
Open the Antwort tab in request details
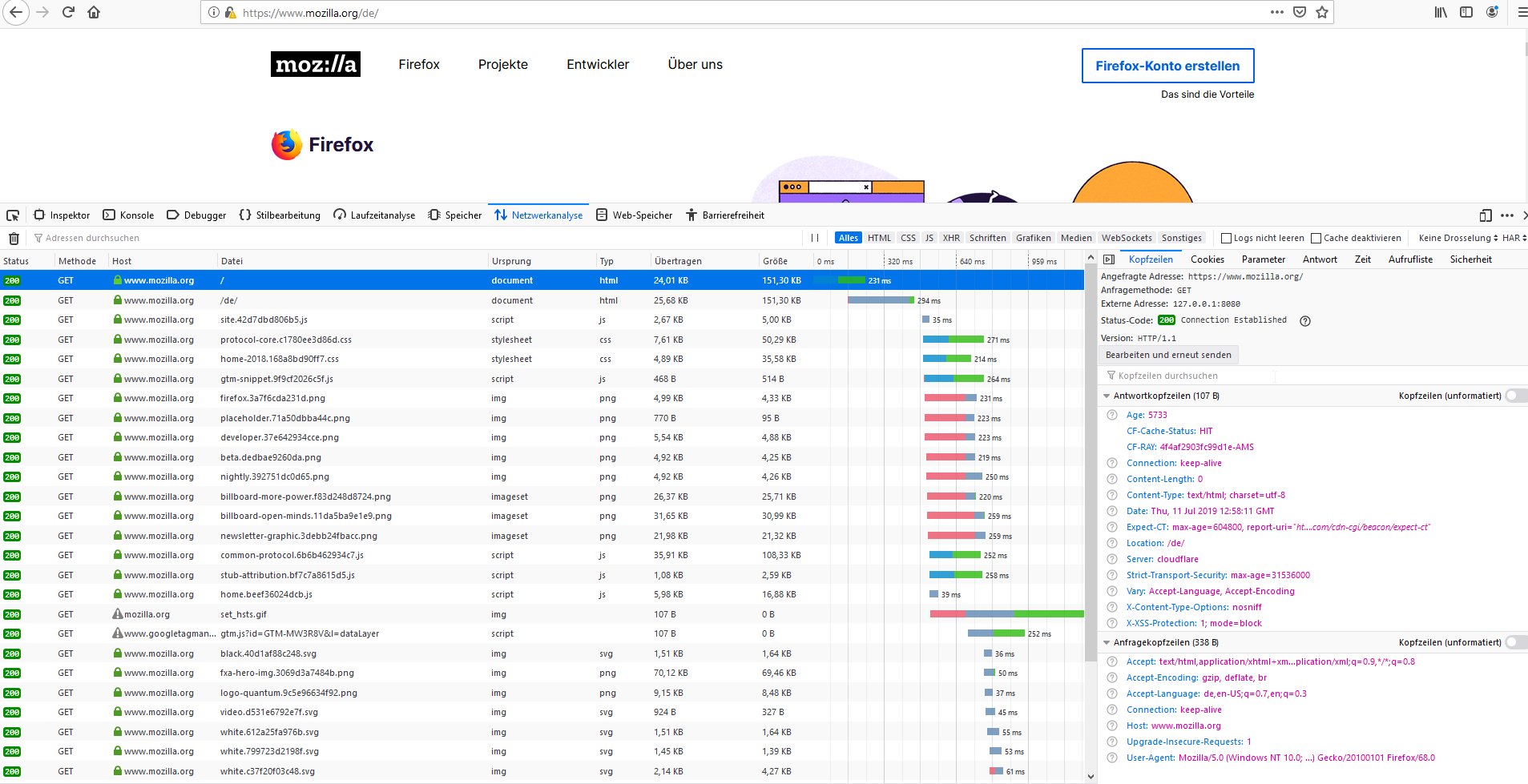click(x=1320, y=259)
